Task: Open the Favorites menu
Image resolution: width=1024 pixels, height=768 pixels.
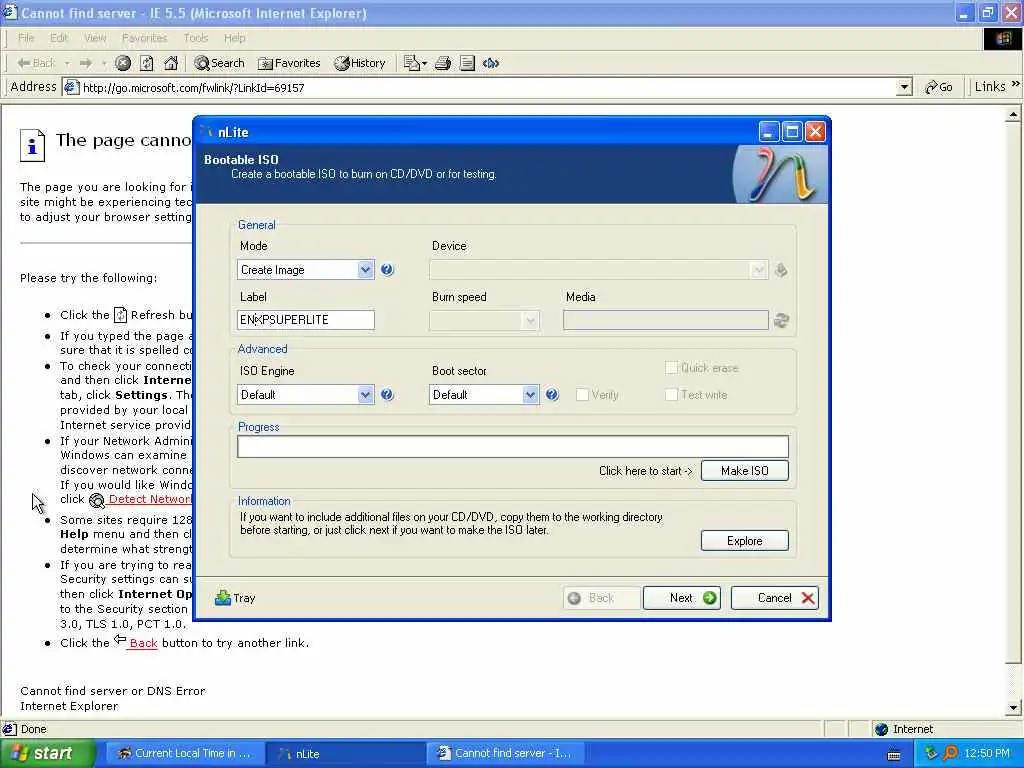Action: point(144,38)
